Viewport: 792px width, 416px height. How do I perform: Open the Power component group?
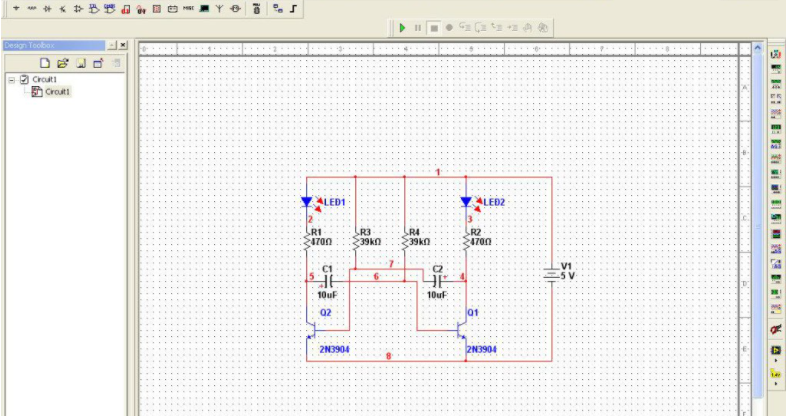173,9
